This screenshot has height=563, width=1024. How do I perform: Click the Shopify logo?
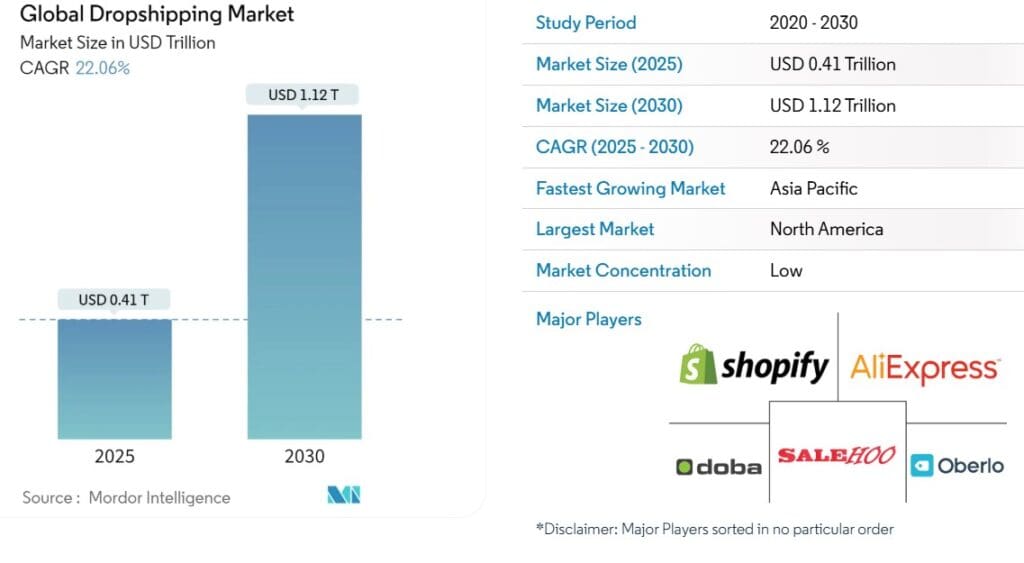click(754, 366)
